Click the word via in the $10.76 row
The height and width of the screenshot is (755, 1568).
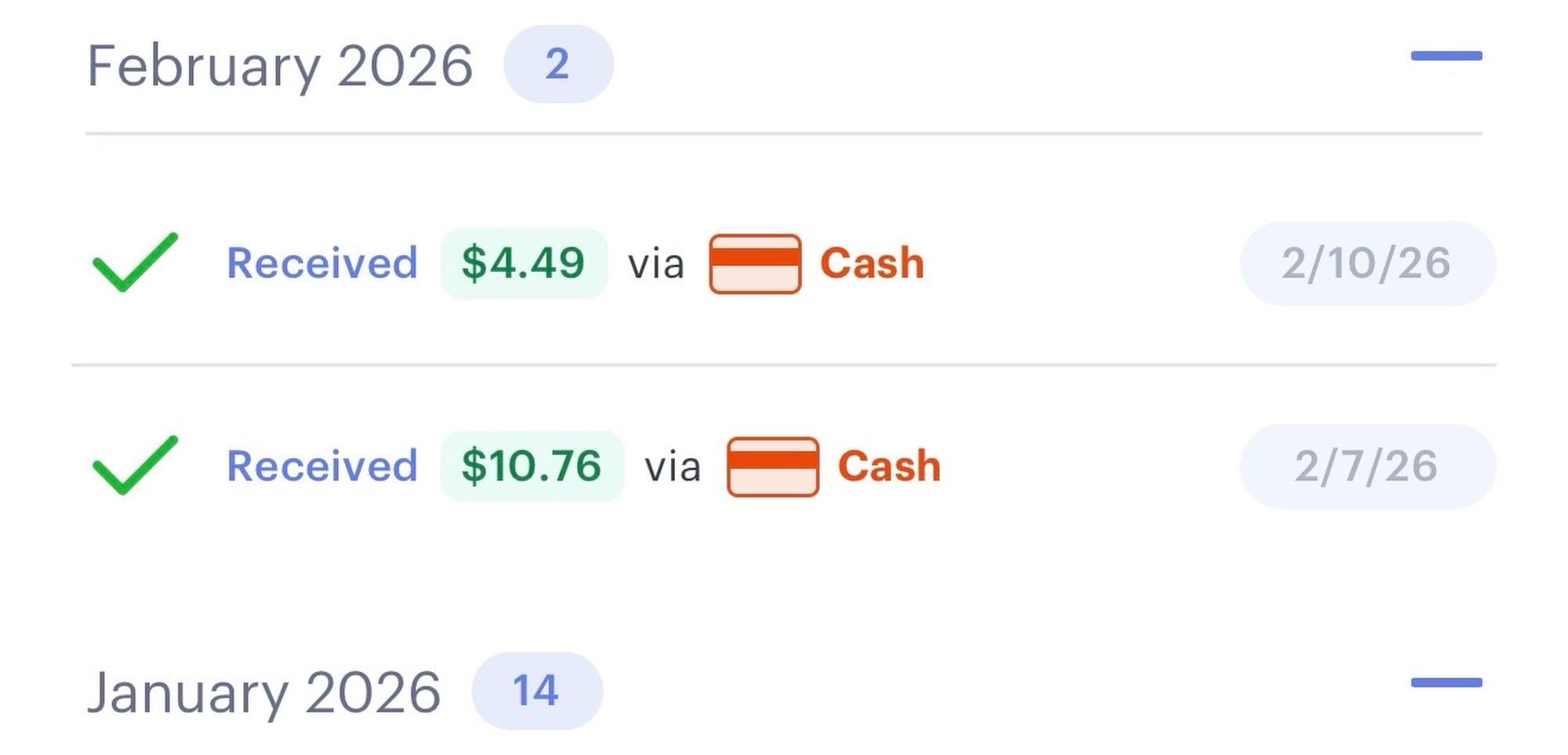pyautogui.click(x=673, y=467)
